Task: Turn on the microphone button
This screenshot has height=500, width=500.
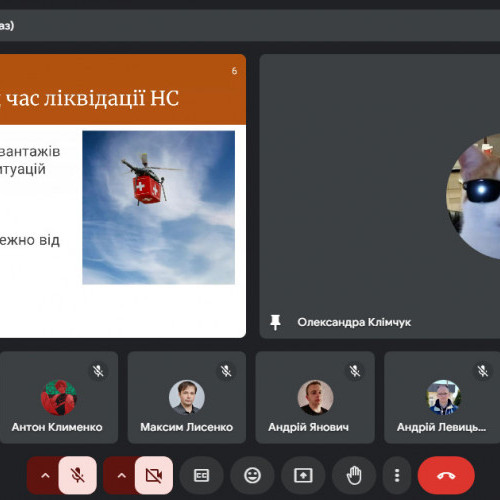Action: point(77,475)
